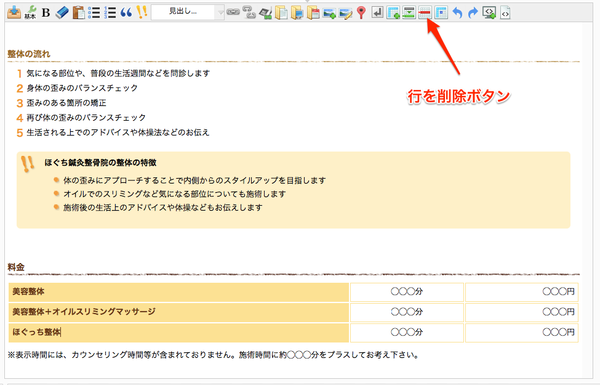600x385 pixels.
Task: Click the 整体の流れ heading
Action: coord(29,54)
